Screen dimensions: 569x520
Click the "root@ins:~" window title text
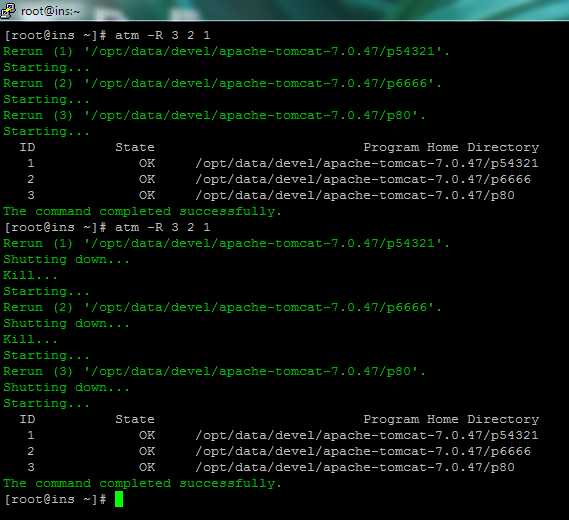(50, 11)
